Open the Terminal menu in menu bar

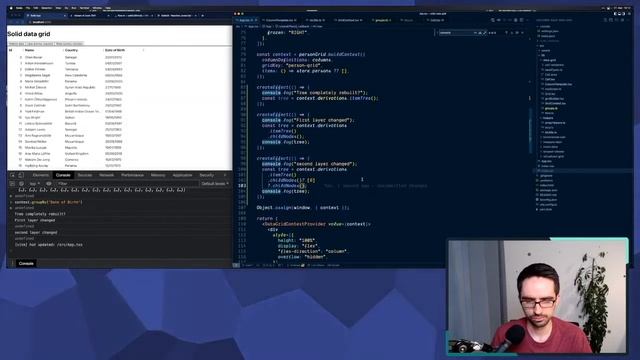[84, 8]
